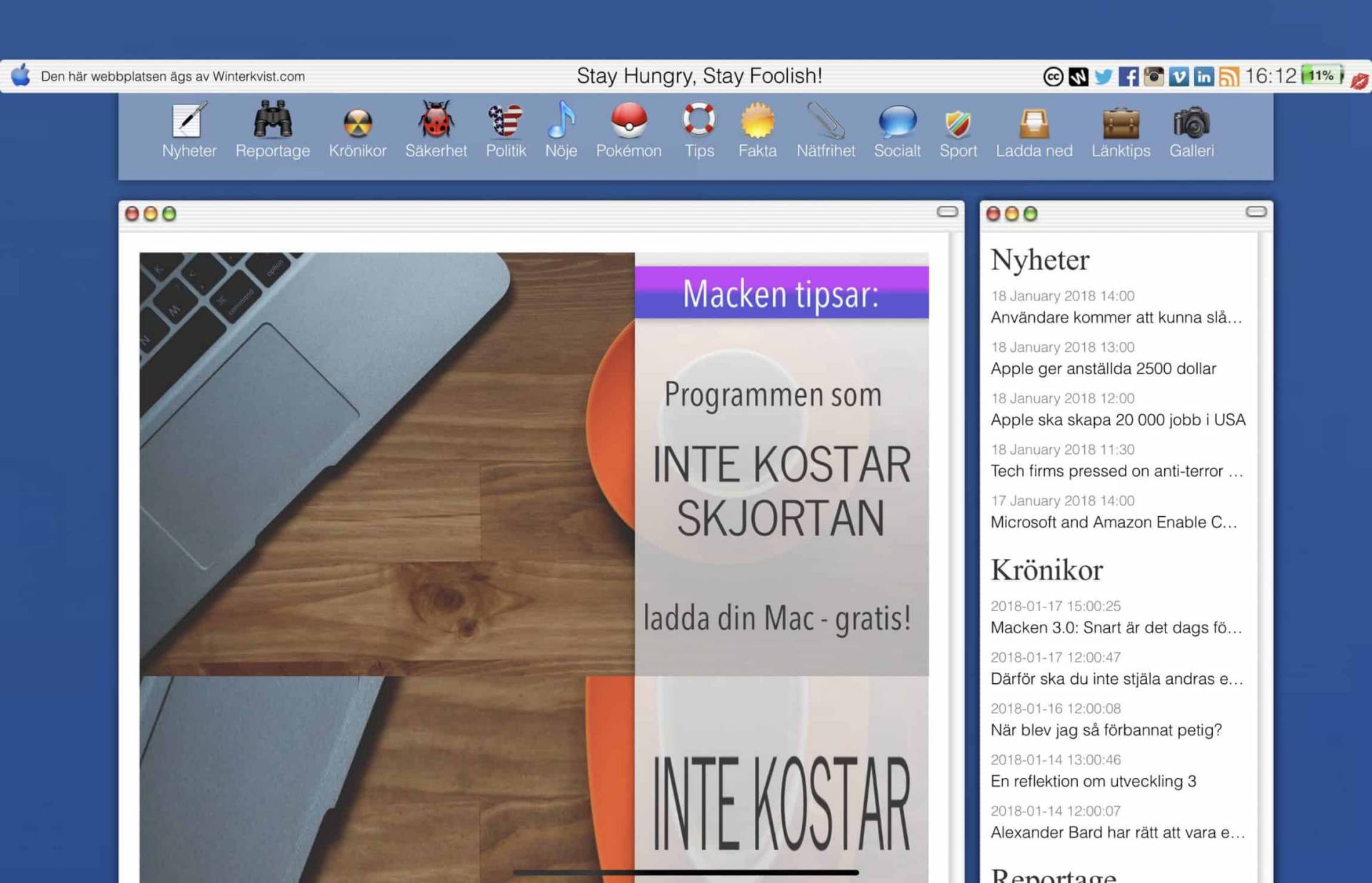Click the black W icon
Screen dimensions: 1372x883
[x=1078, y=76]
